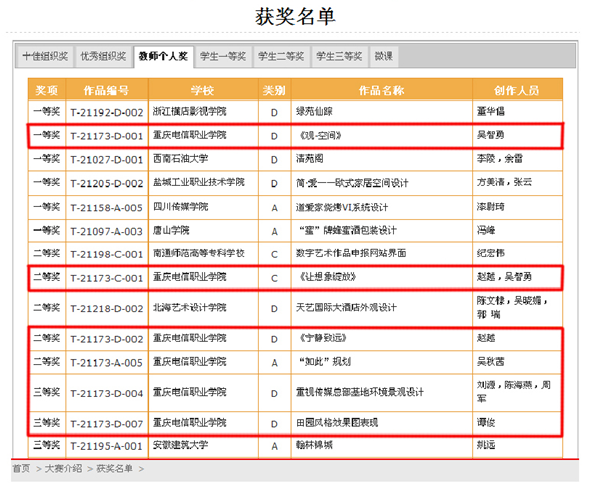Viewport: 600px width, 483px height.
Task: Click the 学校 column header
Action: click(x=203, y=90)
